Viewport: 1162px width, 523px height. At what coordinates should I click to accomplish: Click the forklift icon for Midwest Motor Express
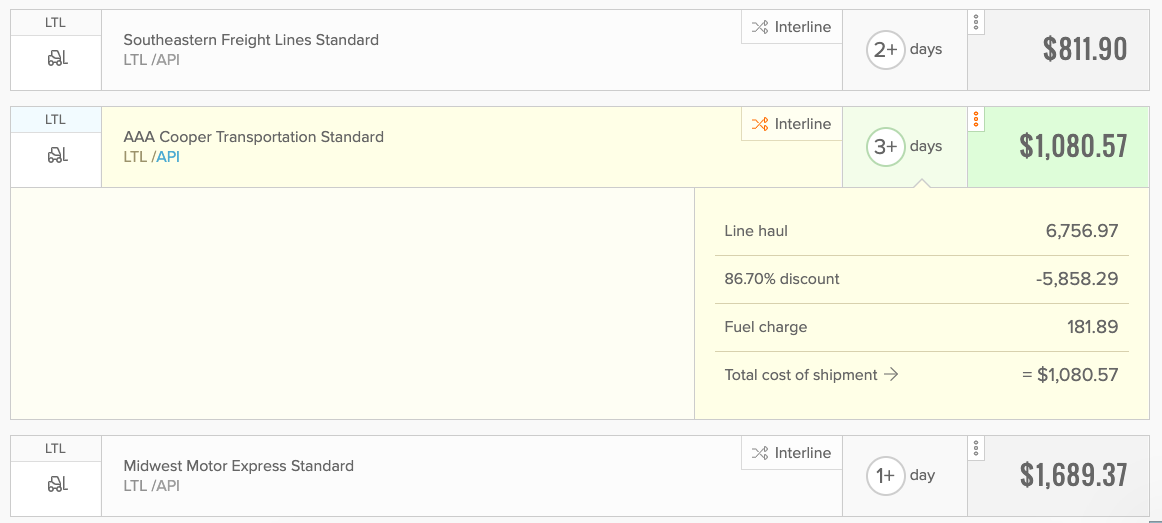(57, 485)
